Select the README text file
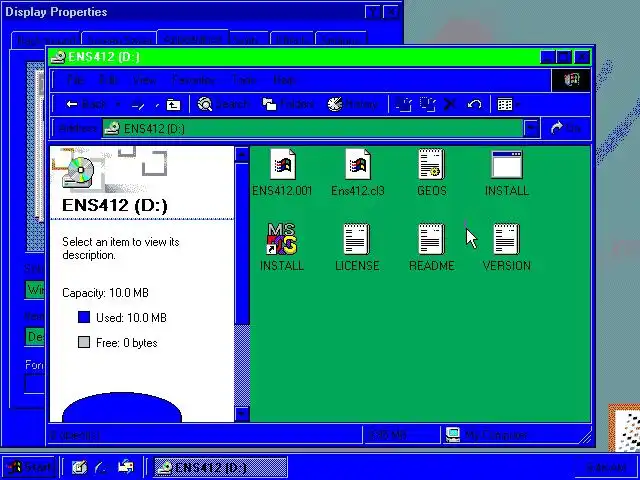The height and width of the screenshot is (480, 640). (x=431, y=247)
